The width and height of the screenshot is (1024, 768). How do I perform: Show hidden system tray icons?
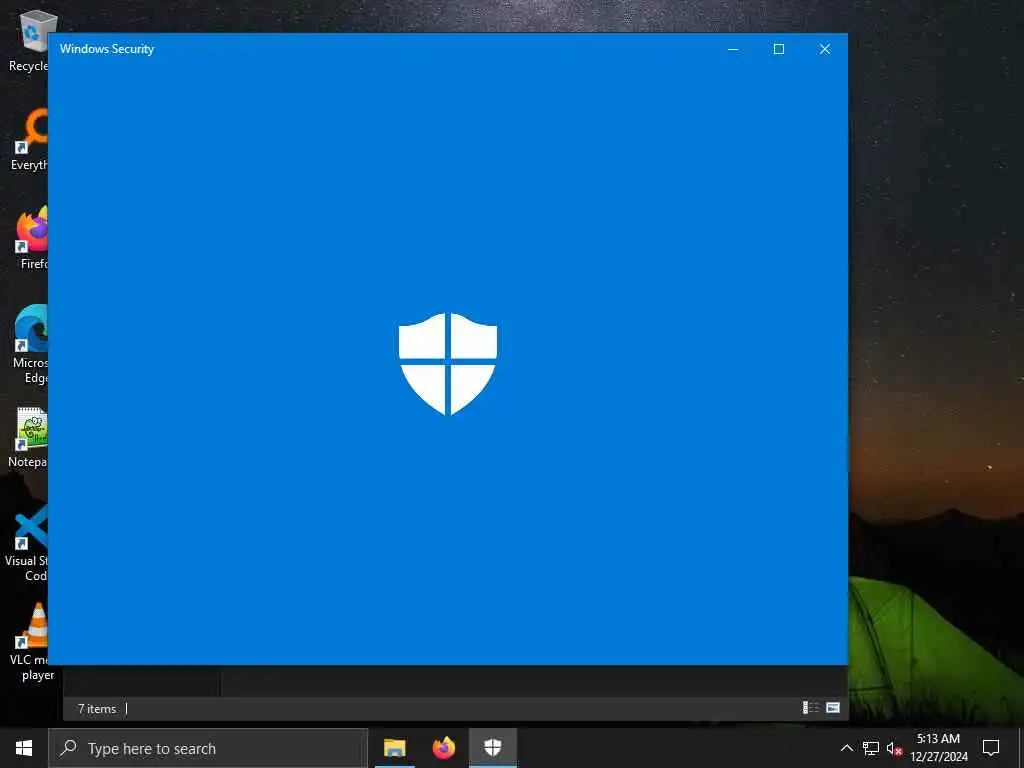[x=846, y=748]
